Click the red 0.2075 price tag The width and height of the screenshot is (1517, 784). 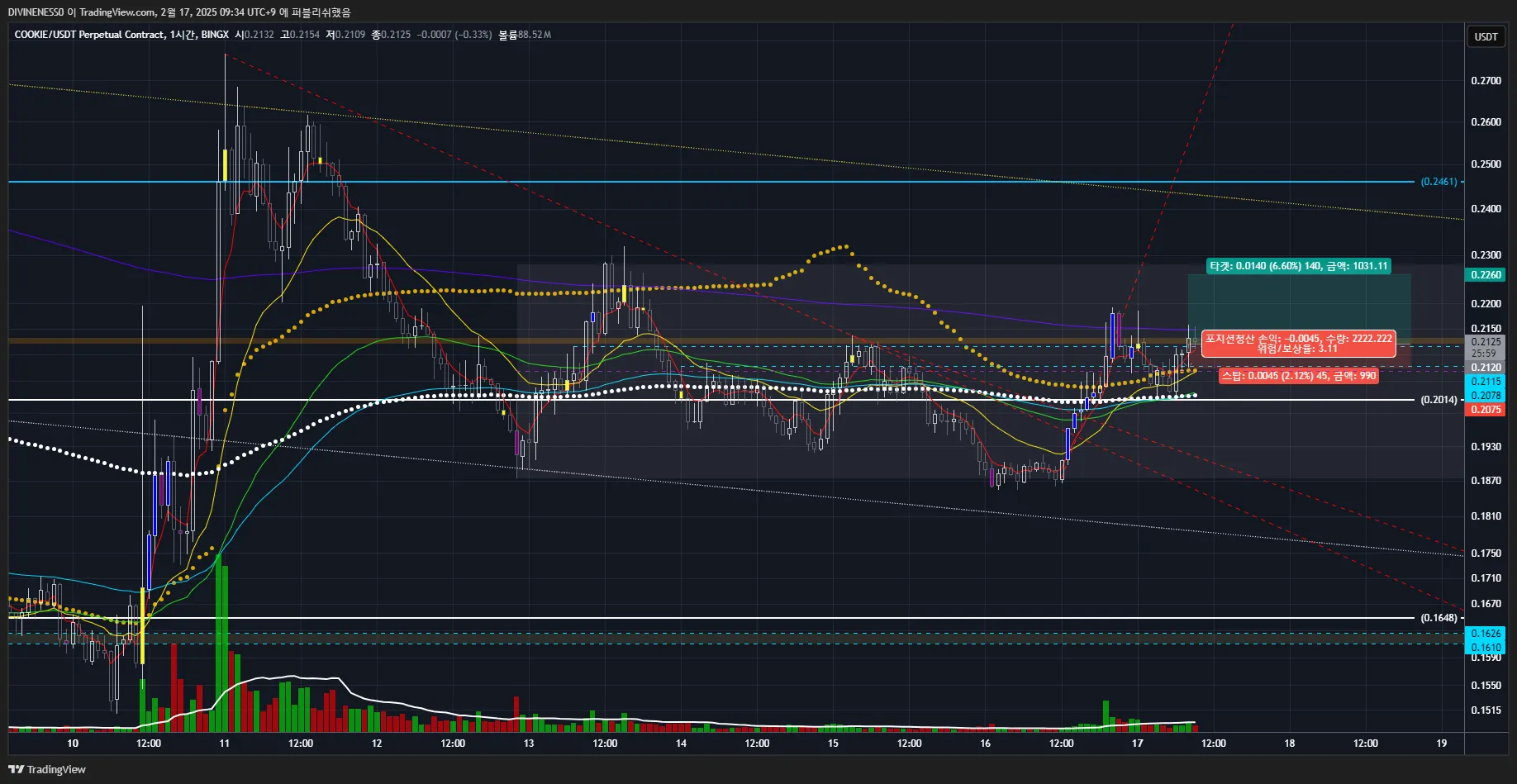click(1486, 410)
